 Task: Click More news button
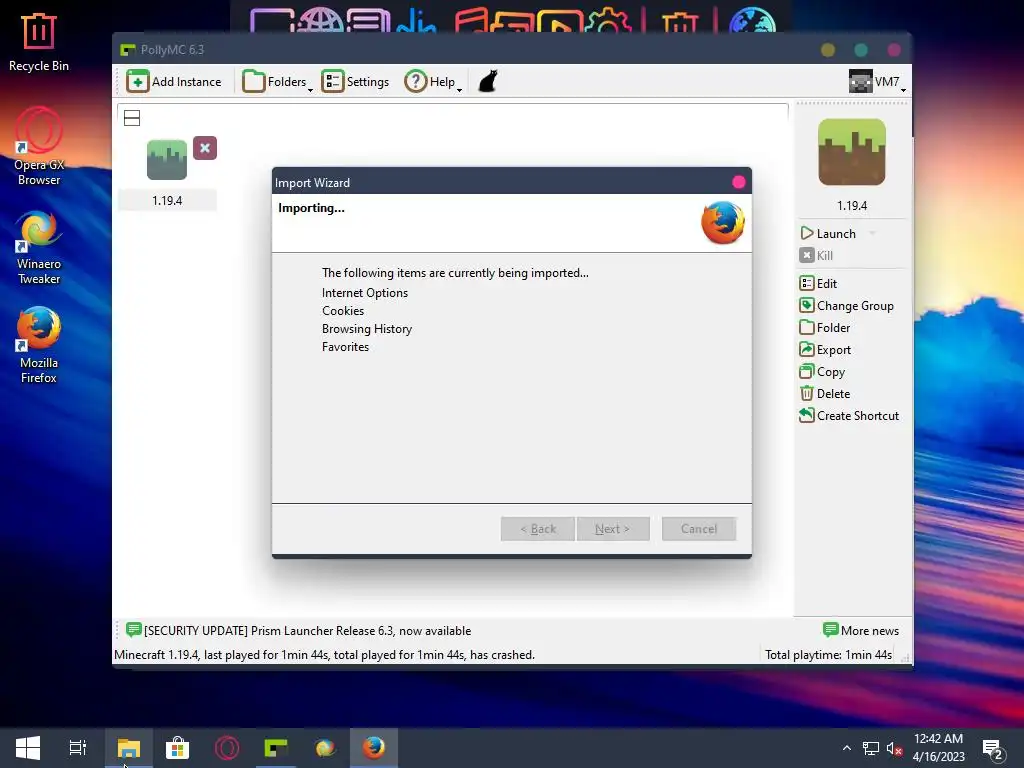(861, 631)
